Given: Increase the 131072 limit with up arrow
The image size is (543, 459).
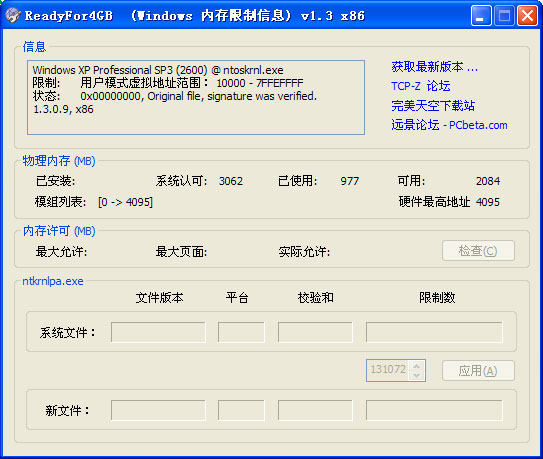Looking at the screenshot, I should 417,366.
